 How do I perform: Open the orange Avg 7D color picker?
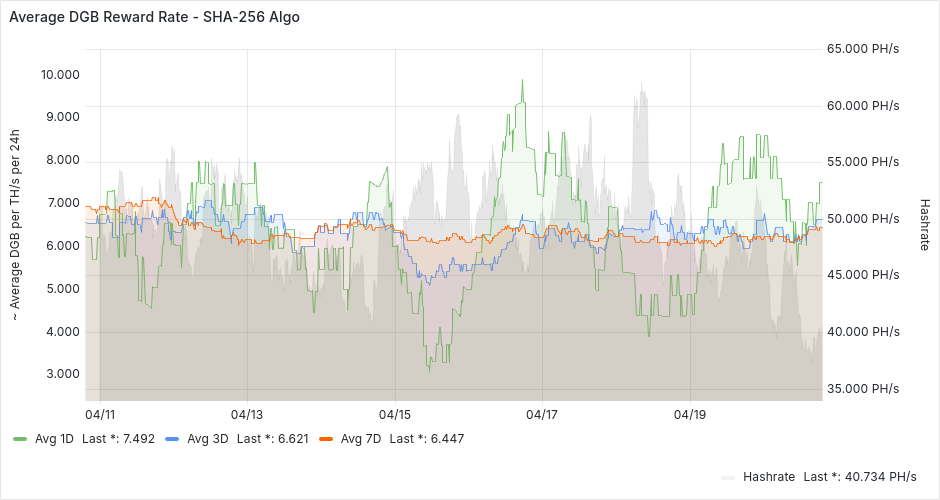[326, 439]
